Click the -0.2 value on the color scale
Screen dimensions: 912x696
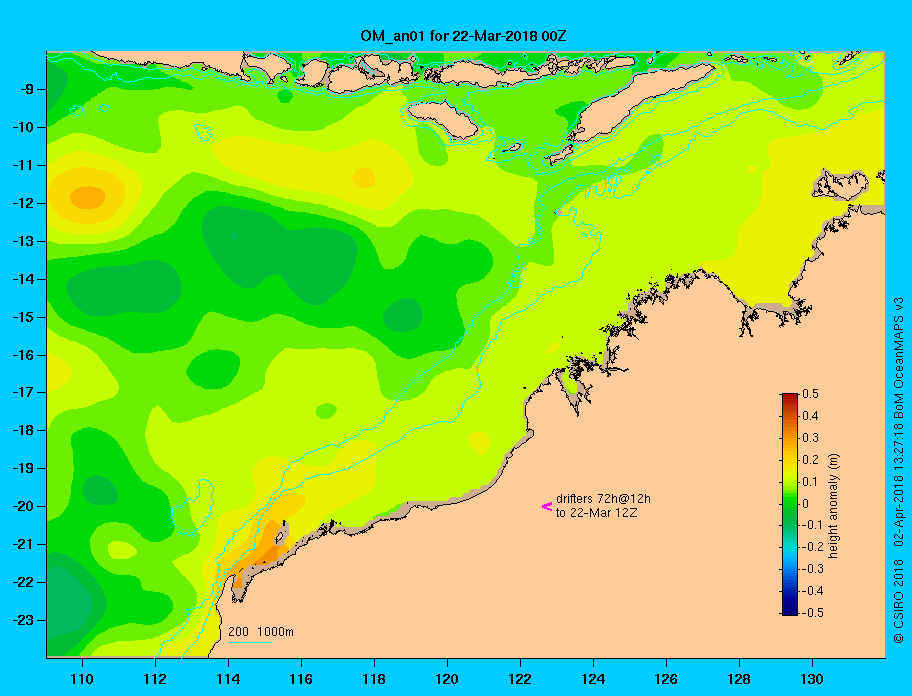(x=813, y=547)
